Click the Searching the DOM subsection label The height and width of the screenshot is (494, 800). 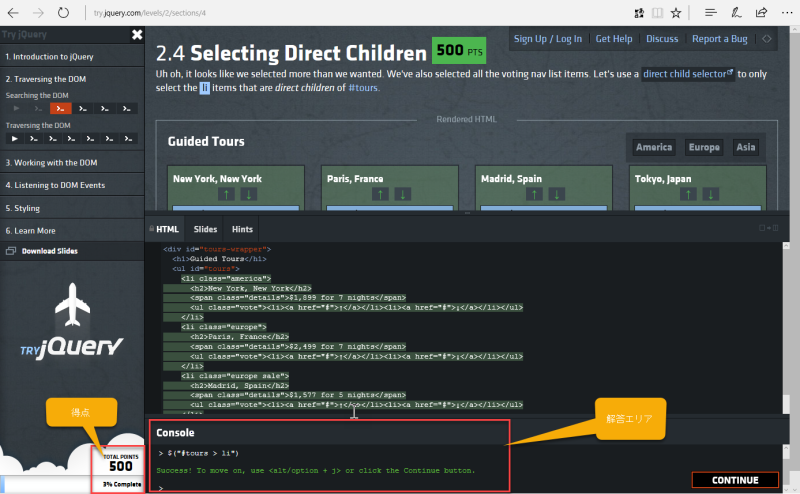(37, 95)
